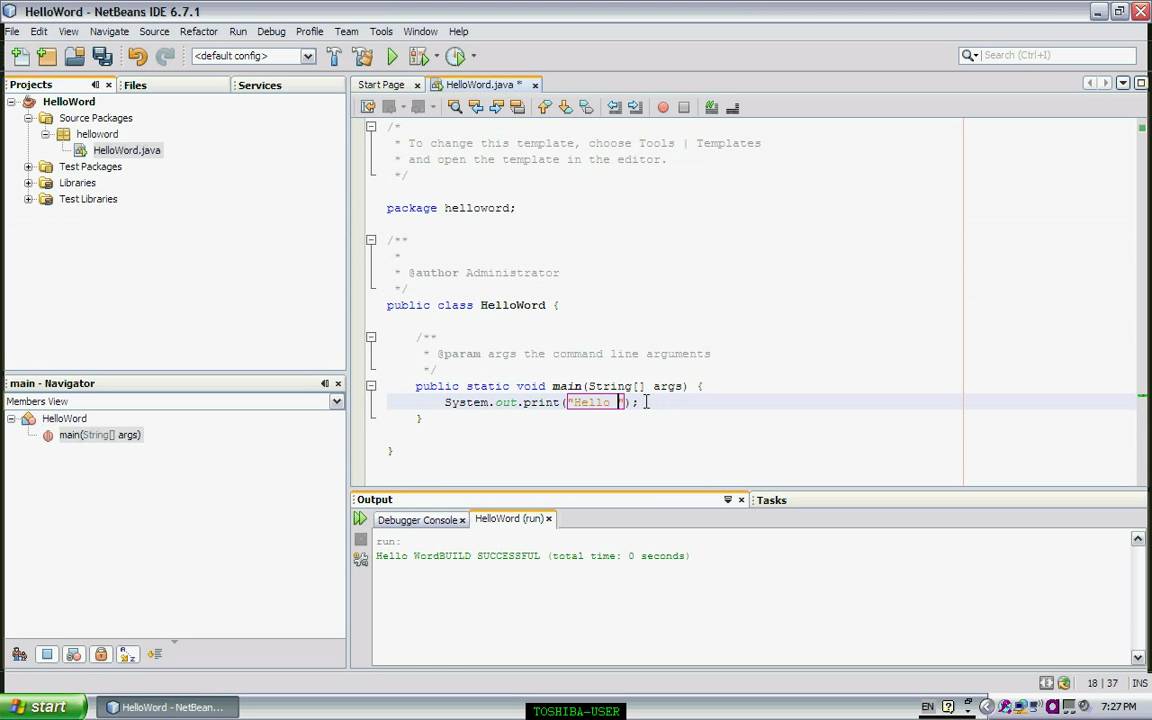Expand the Test Packages node

coord(28,167)
